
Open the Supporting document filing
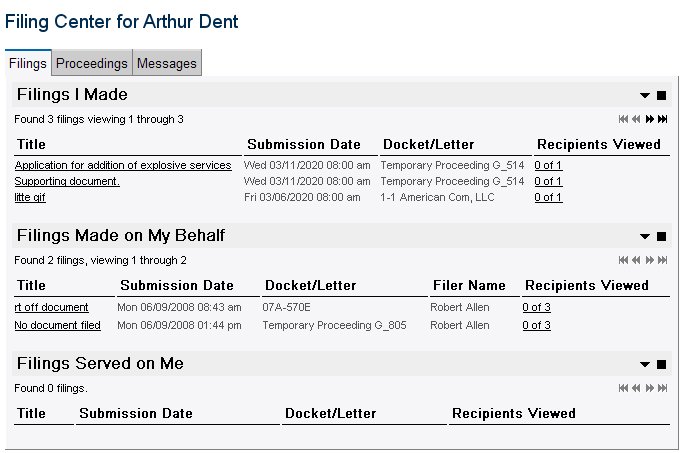click(67, 181)
